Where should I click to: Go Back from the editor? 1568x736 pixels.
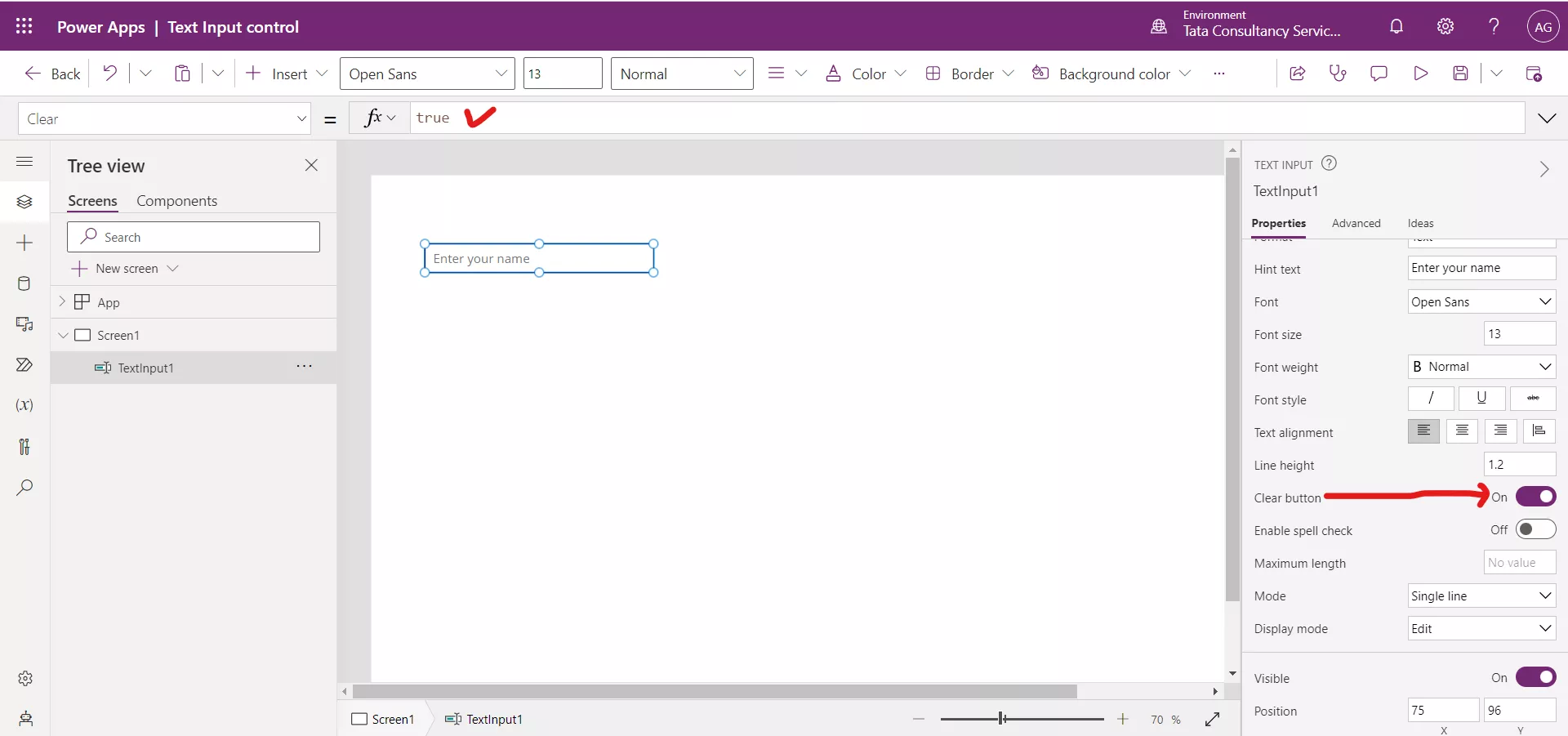click(x=52, y=74)
